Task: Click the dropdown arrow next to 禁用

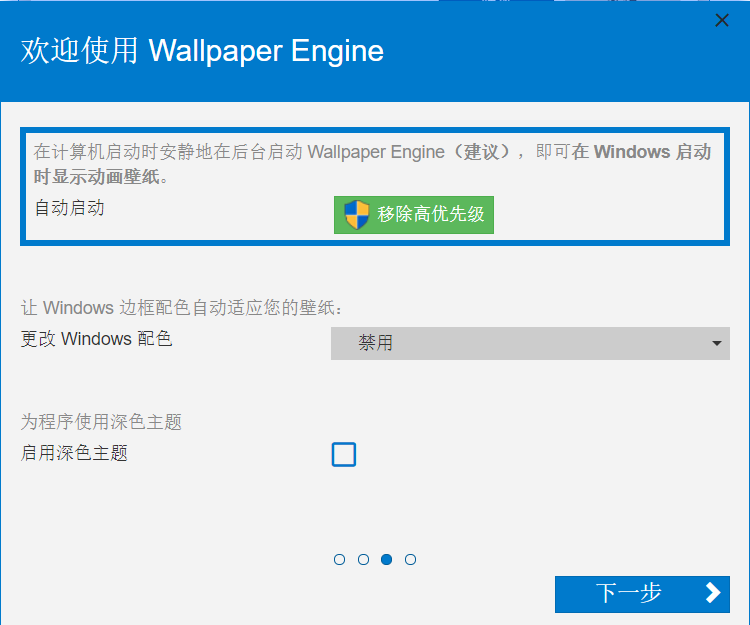Action: 716,343
